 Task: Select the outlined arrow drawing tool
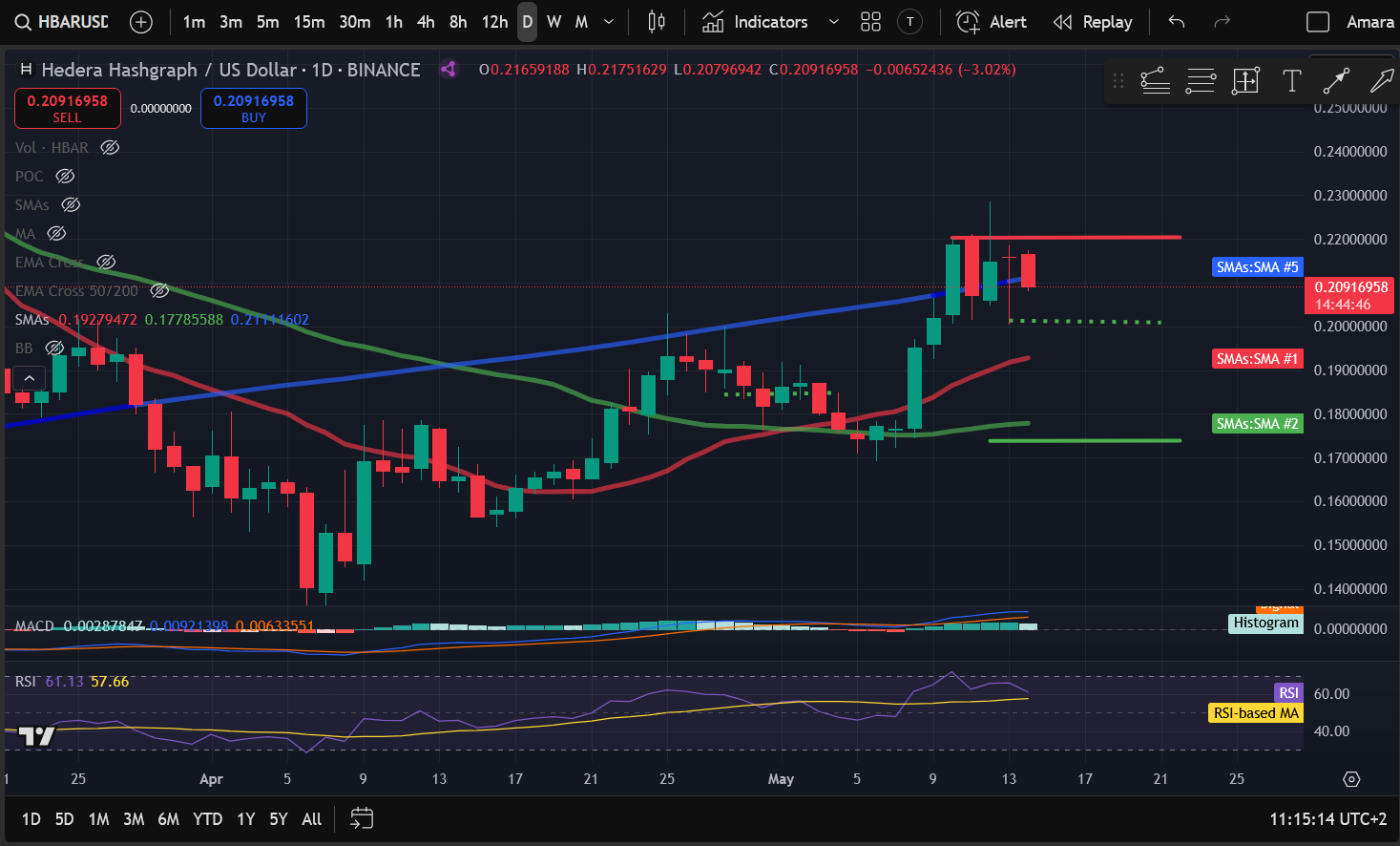point(1381,81)
